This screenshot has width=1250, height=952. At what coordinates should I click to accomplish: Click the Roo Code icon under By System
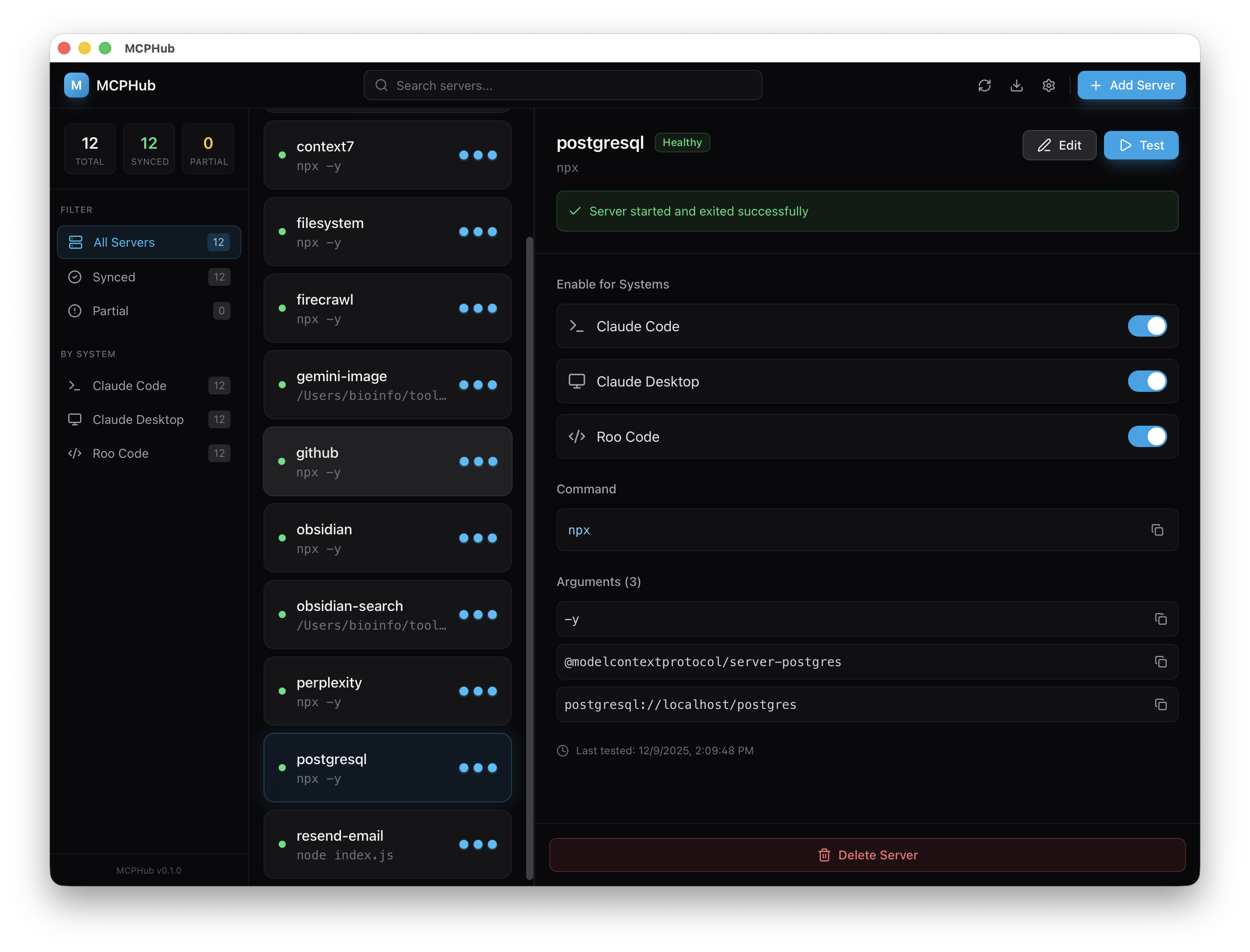74,453
